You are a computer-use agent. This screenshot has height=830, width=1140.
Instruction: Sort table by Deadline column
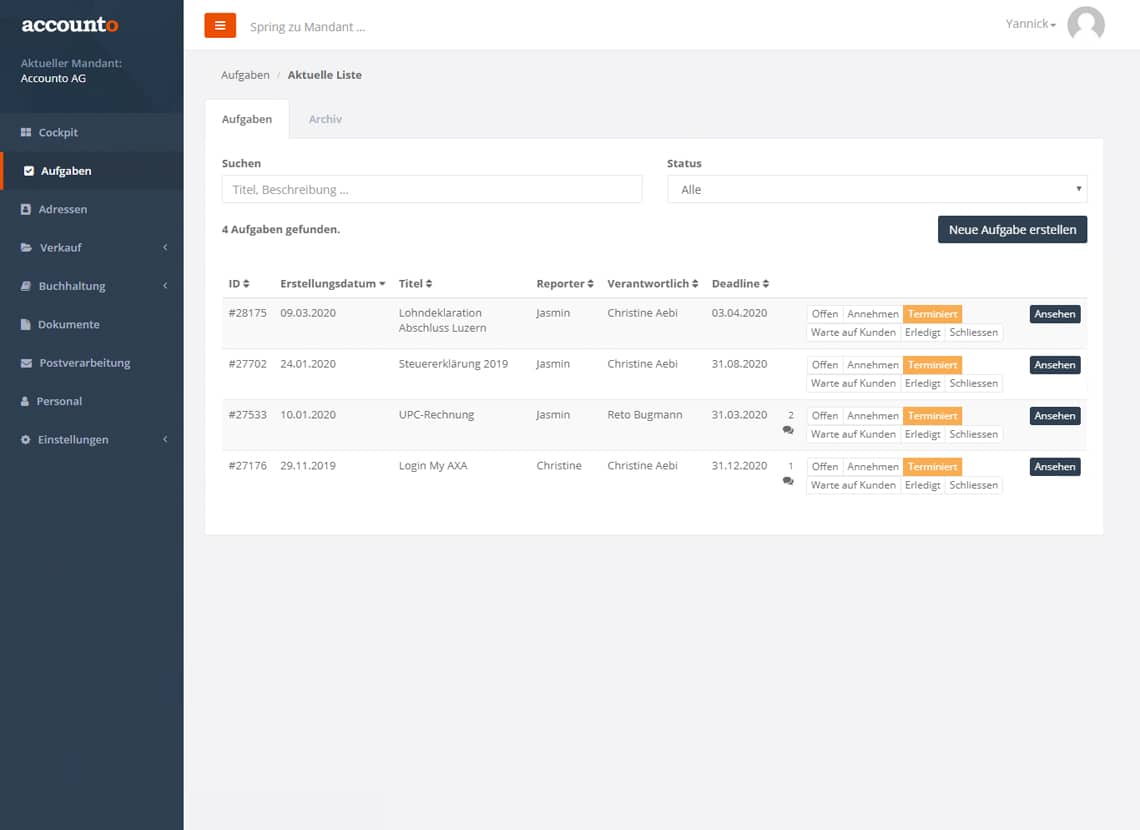pyautogui.click(x=740, y=283)
